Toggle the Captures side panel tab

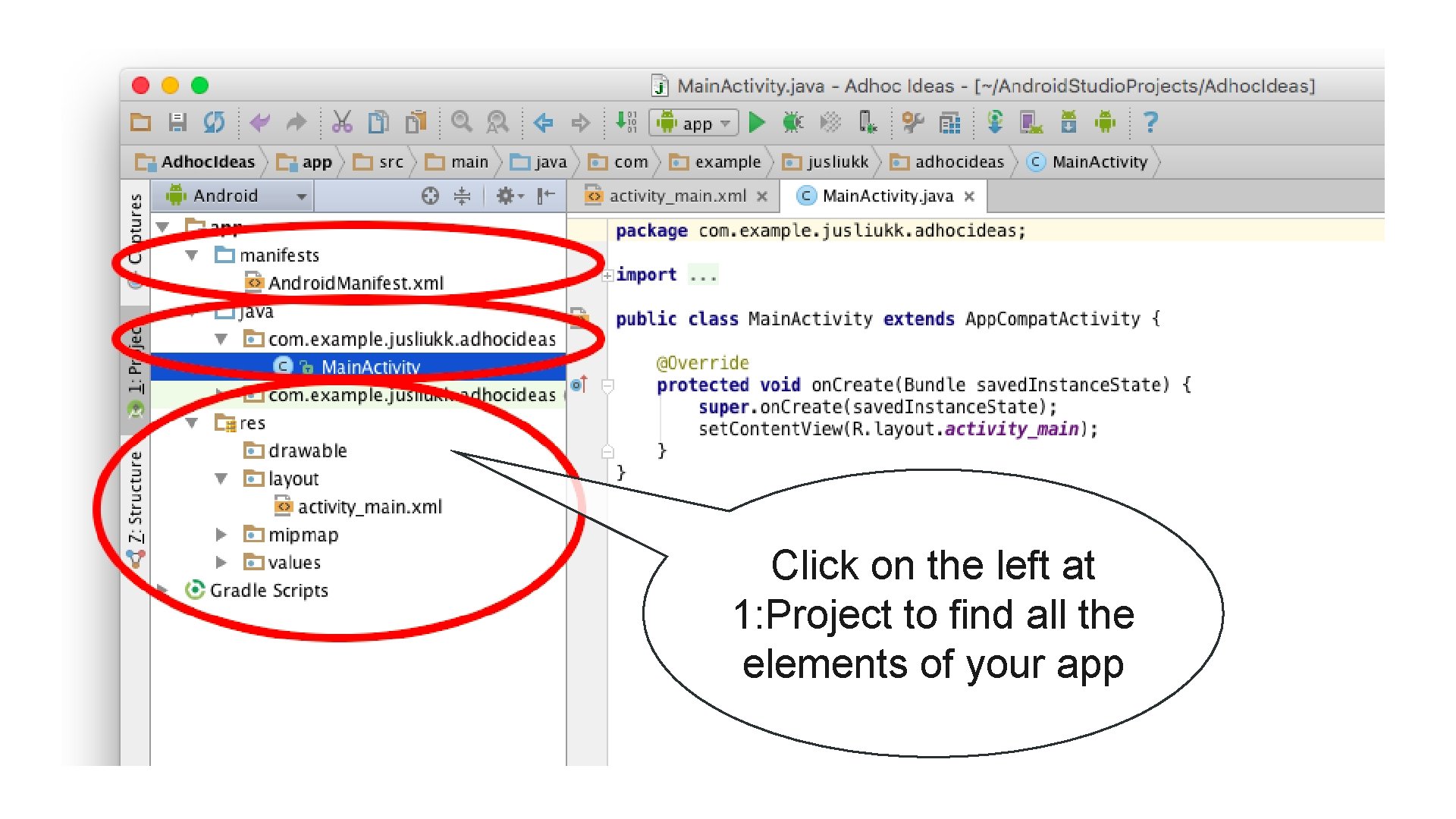[x=135, y=227]
